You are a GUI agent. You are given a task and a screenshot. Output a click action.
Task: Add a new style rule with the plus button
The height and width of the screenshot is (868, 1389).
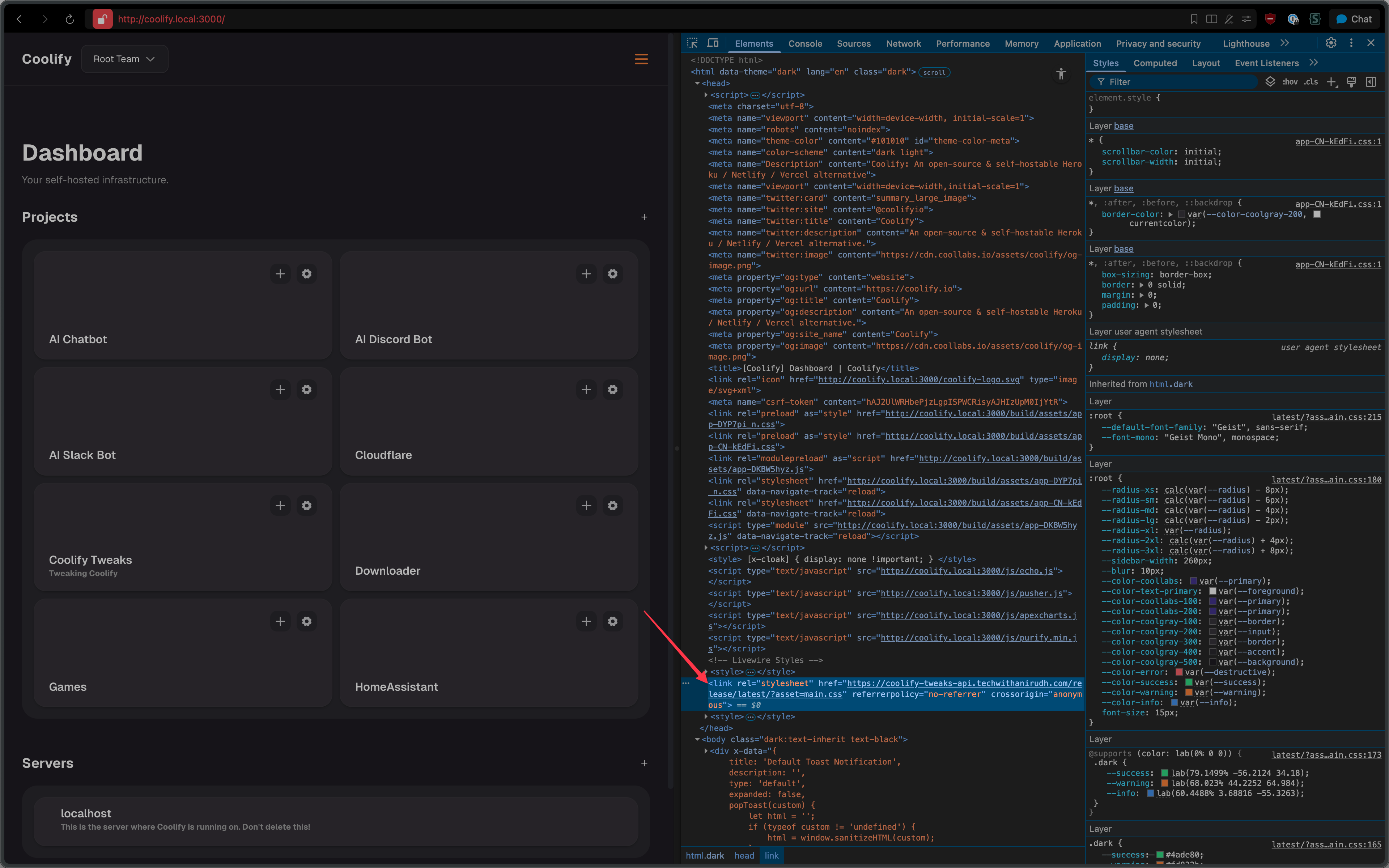click(x=1332, y=81)
